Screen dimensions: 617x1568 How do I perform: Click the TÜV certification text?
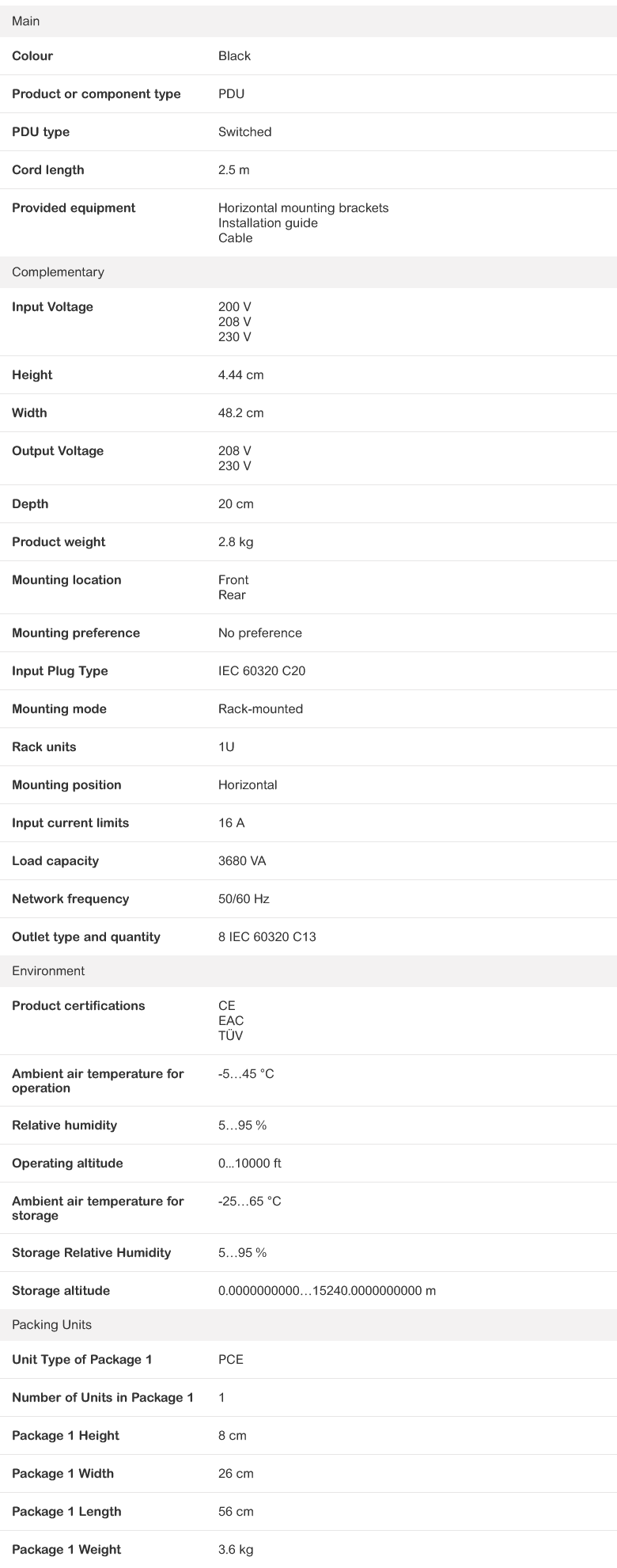[231, 1036]
